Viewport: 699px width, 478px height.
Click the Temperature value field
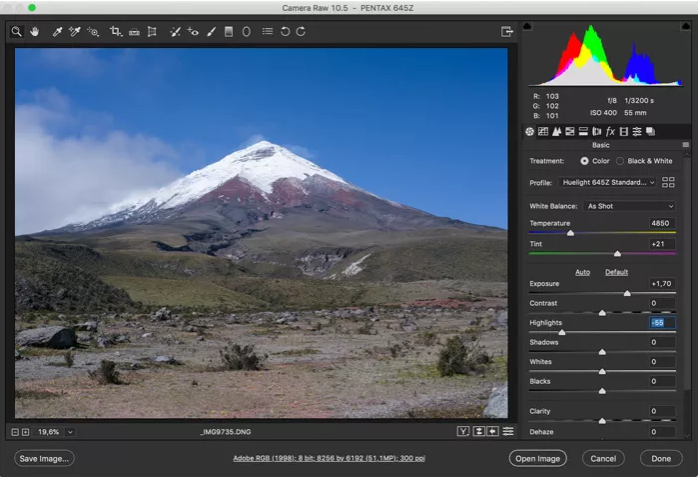(x=661, y=223)
